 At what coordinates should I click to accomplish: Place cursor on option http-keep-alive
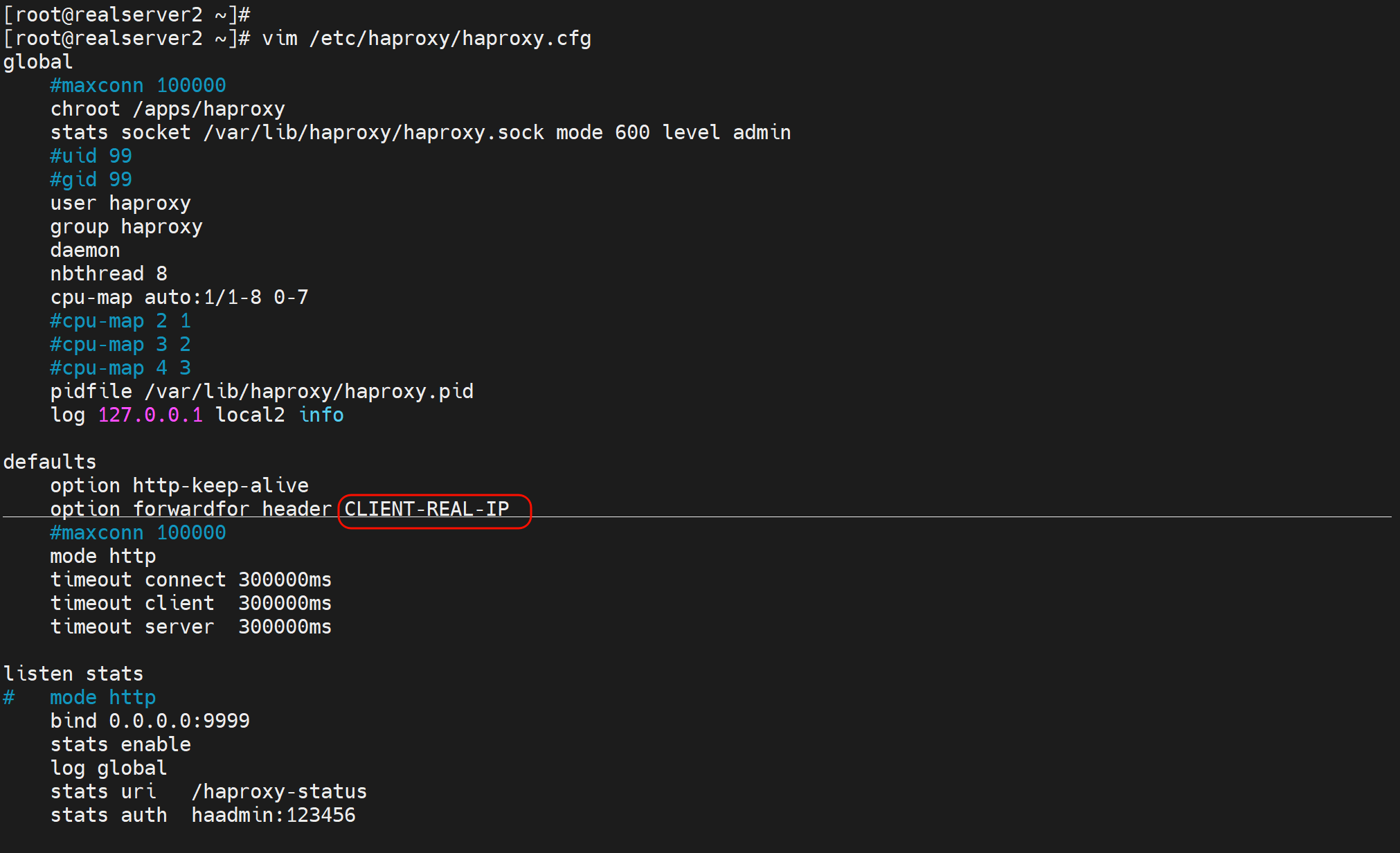point(179,486)
